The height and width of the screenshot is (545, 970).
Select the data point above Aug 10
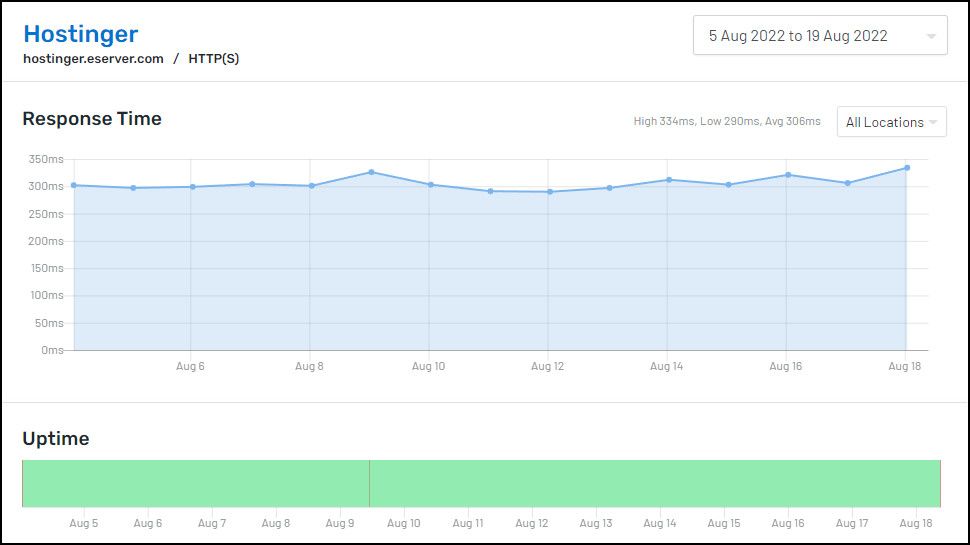click(x=431, y=184)
